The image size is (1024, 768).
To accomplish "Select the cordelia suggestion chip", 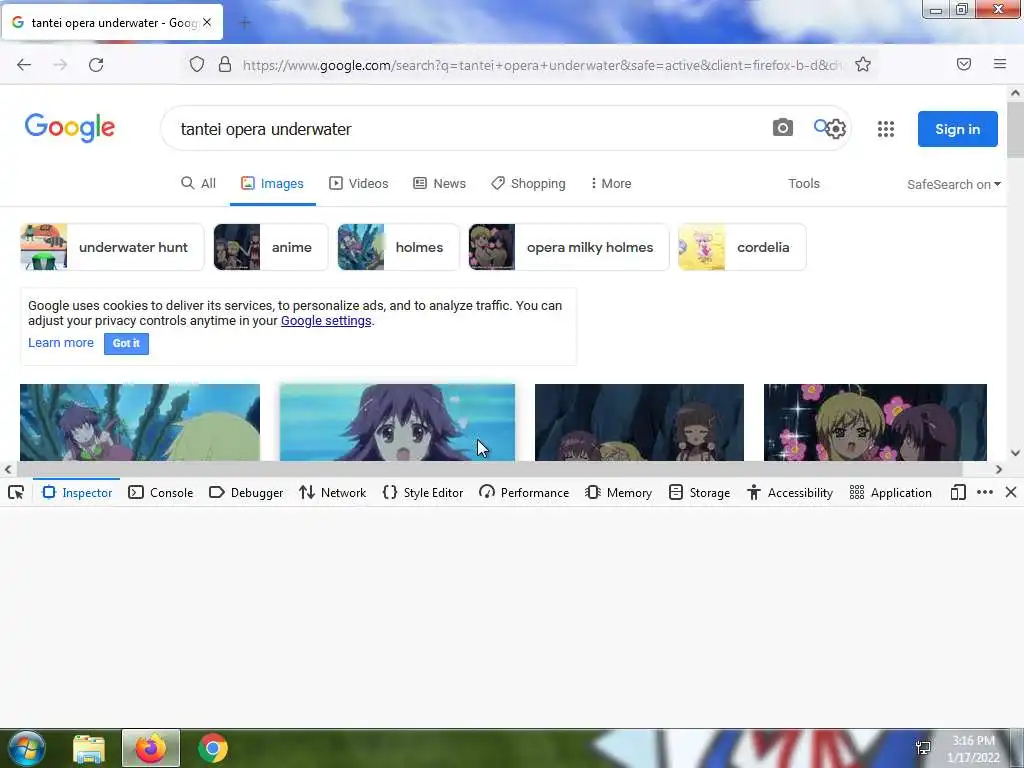I will (x=742, y=247).
